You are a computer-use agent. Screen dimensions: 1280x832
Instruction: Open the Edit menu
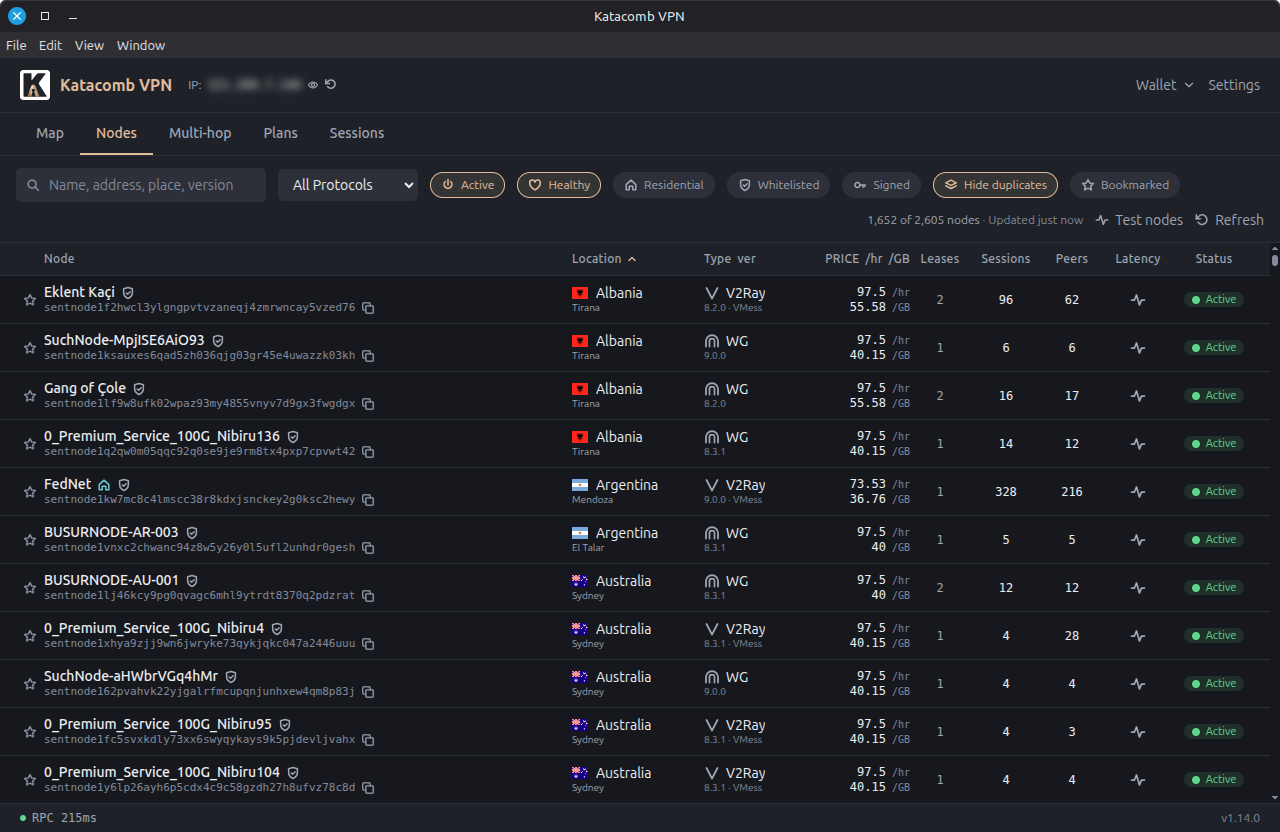pyautogui.click(x=50, y=45)
